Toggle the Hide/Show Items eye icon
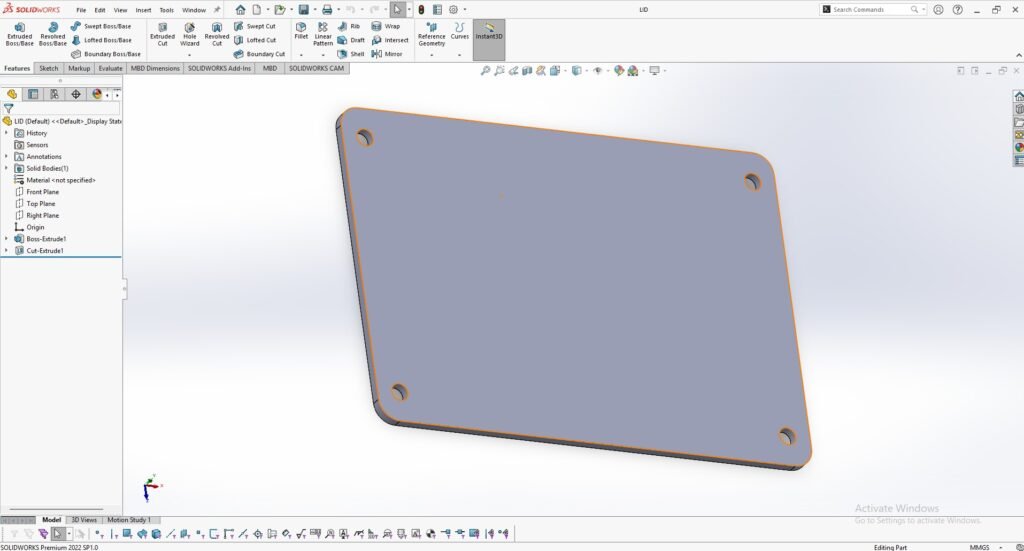Screen dimensions: 1024x551 coord(598,71)
